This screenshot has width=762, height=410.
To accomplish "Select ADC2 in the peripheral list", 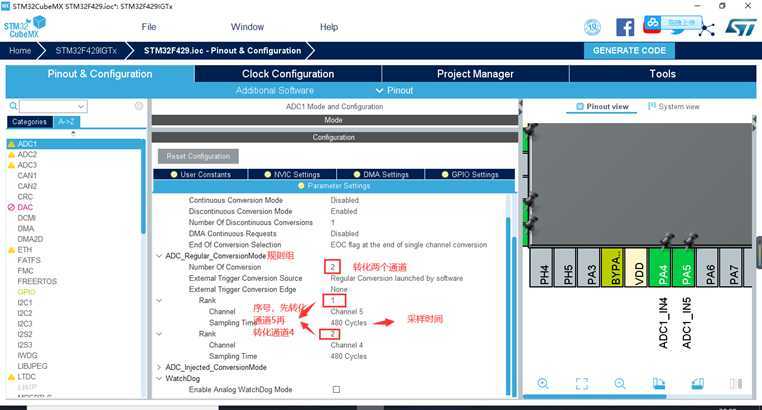I will (x=27, y=154).
